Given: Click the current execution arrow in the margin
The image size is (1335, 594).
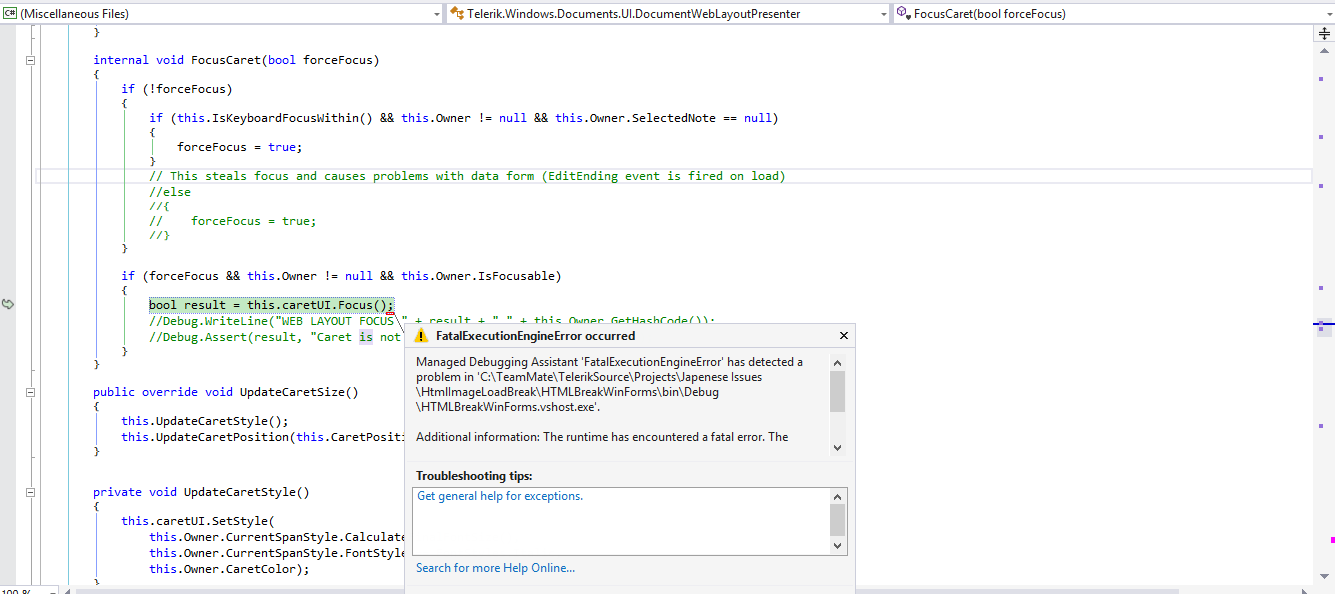Looking at the screenshot, I should pos(8,304).
